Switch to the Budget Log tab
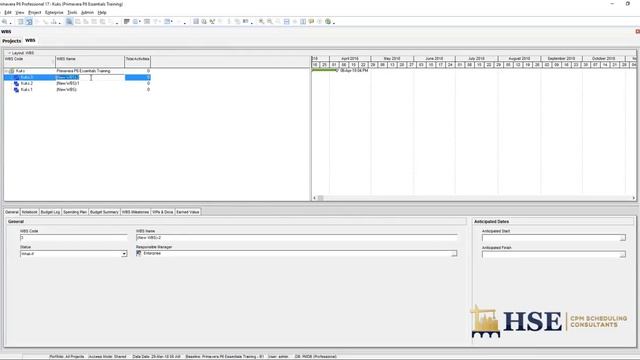This screenshot has width=640, height=360. point(50,212)
